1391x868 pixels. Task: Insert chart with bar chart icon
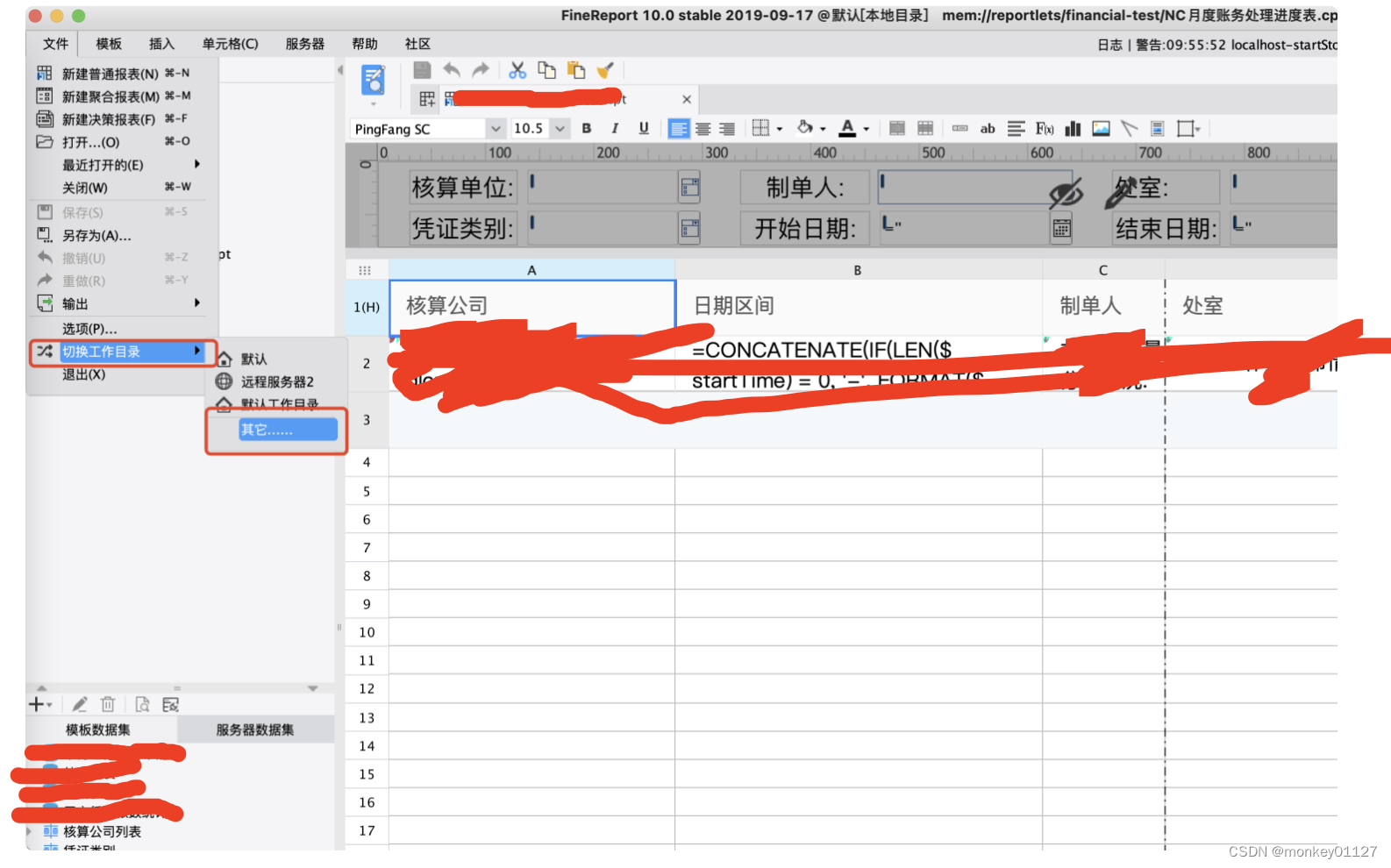coord(1073,129)
